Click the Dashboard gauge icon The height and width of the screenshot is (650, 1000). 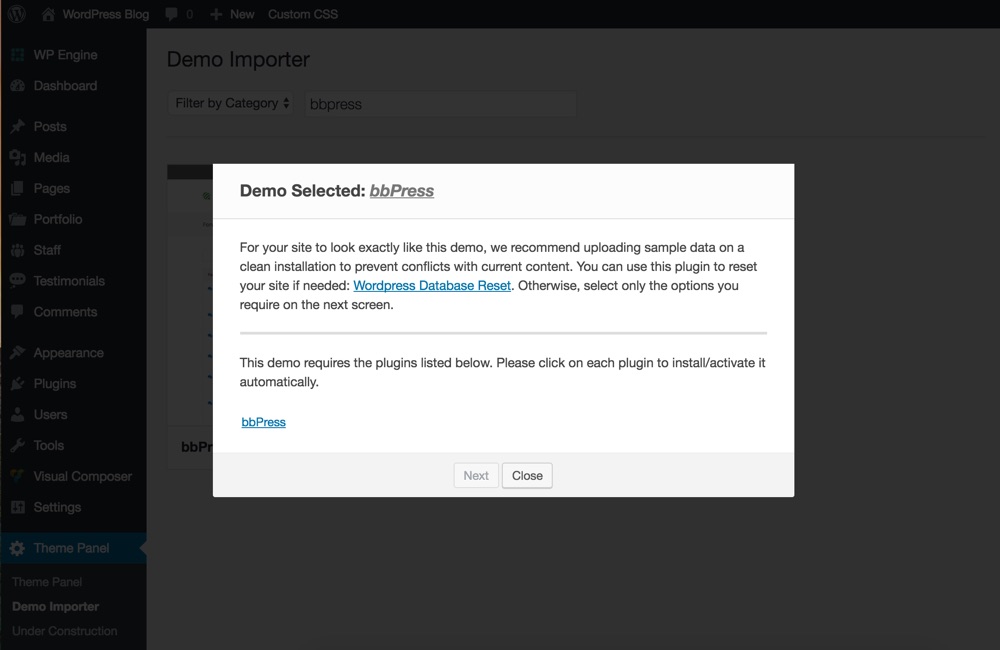(18, 85)
